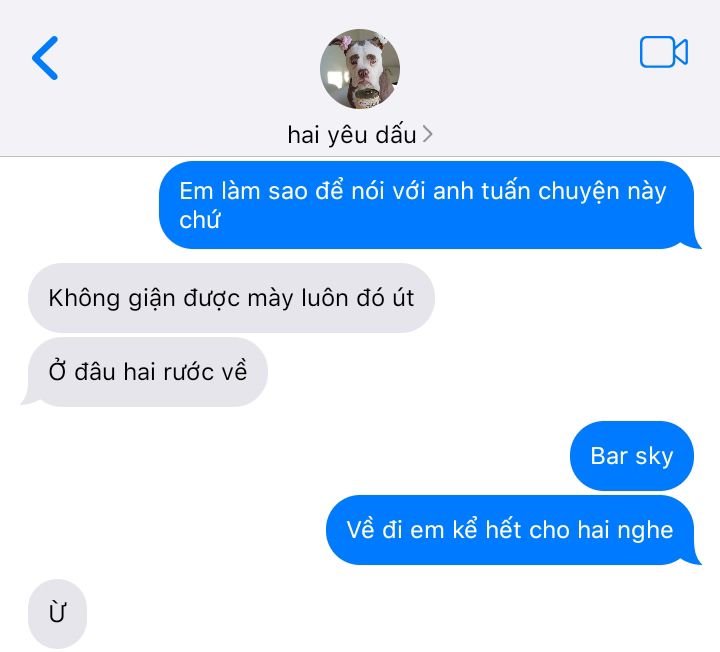Click the word 'chứ' in first bubble
Viewport: 720px width, 652px height.
(x=200, y=220)
